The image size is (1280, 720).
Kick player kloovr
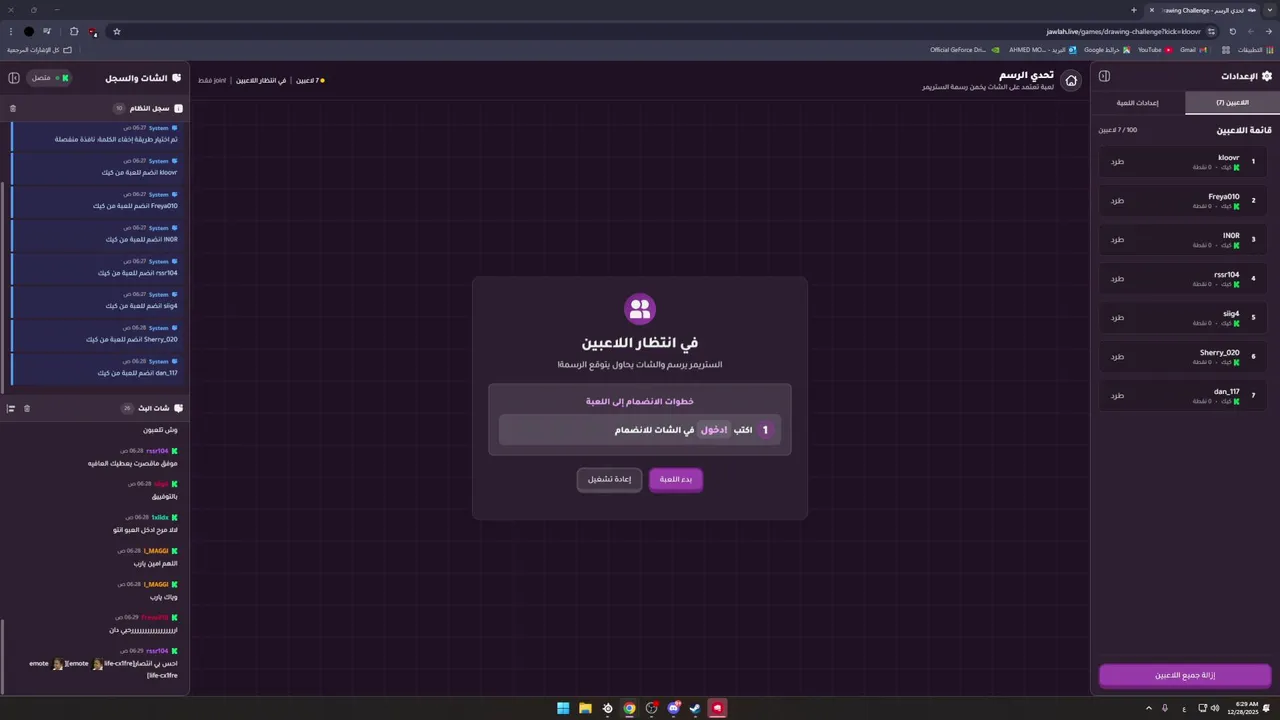tap(1118, 161)
